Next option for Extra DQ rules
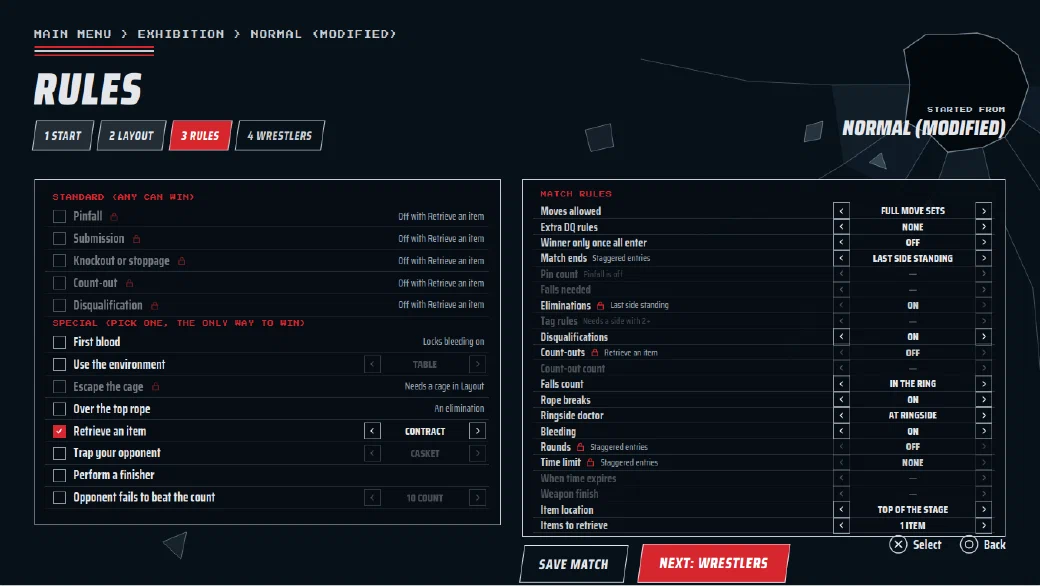 click(x=984, y=227)
